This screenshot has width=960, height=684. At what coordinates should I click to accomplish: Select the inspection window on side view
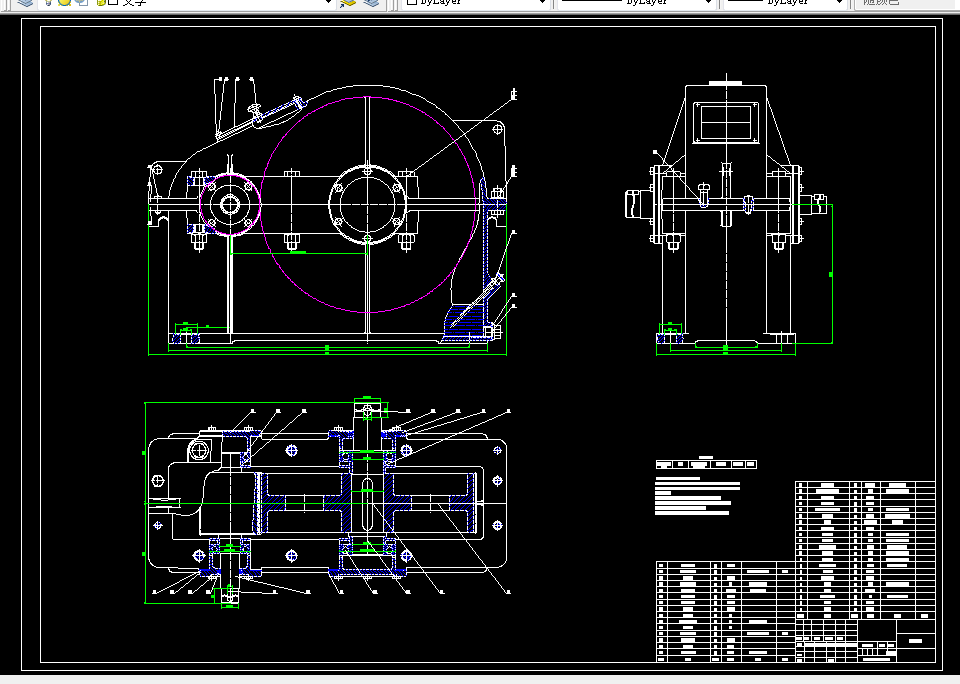tap(726, 122)
